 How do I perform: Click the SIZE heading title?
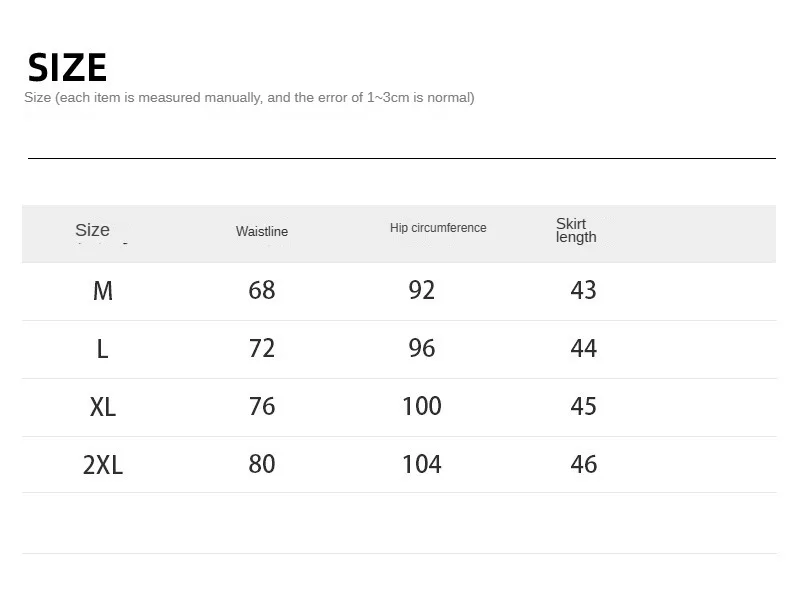click(x=67, y=67)
